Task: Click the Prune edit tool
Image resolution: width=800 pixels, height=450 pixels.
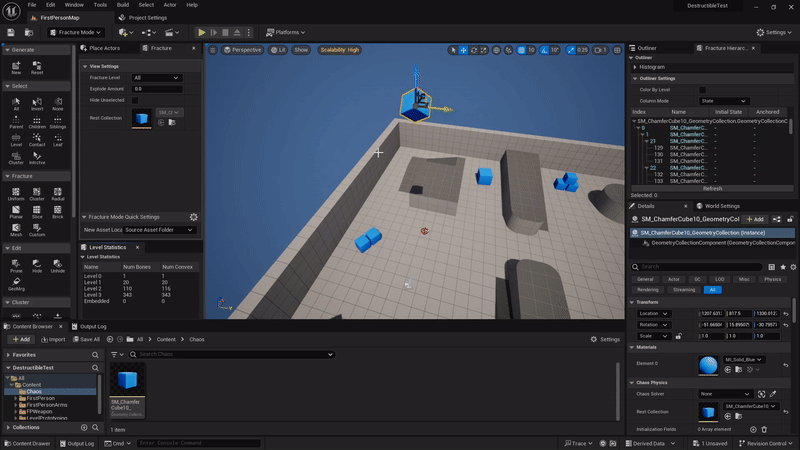Action: [16, 266]
